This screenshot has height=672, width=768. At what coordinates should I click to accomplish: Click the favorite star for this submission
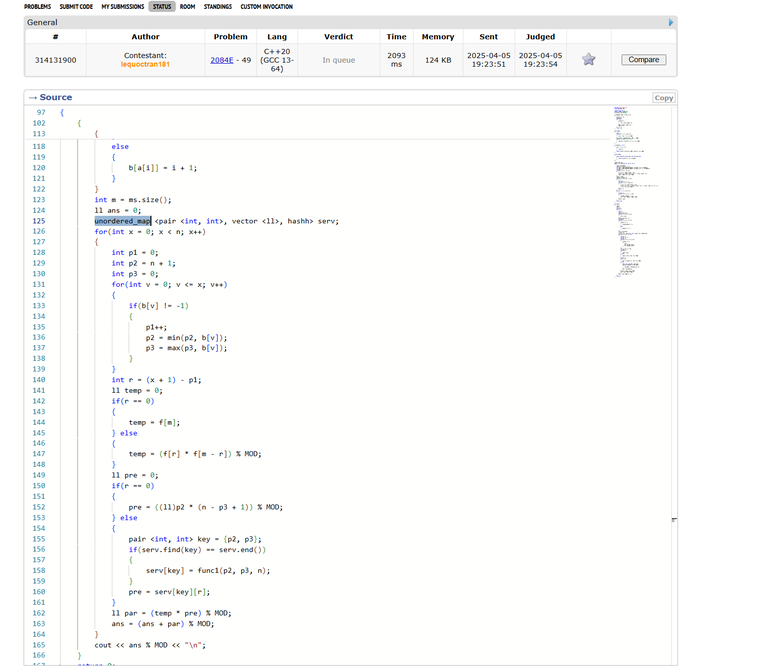589,60
